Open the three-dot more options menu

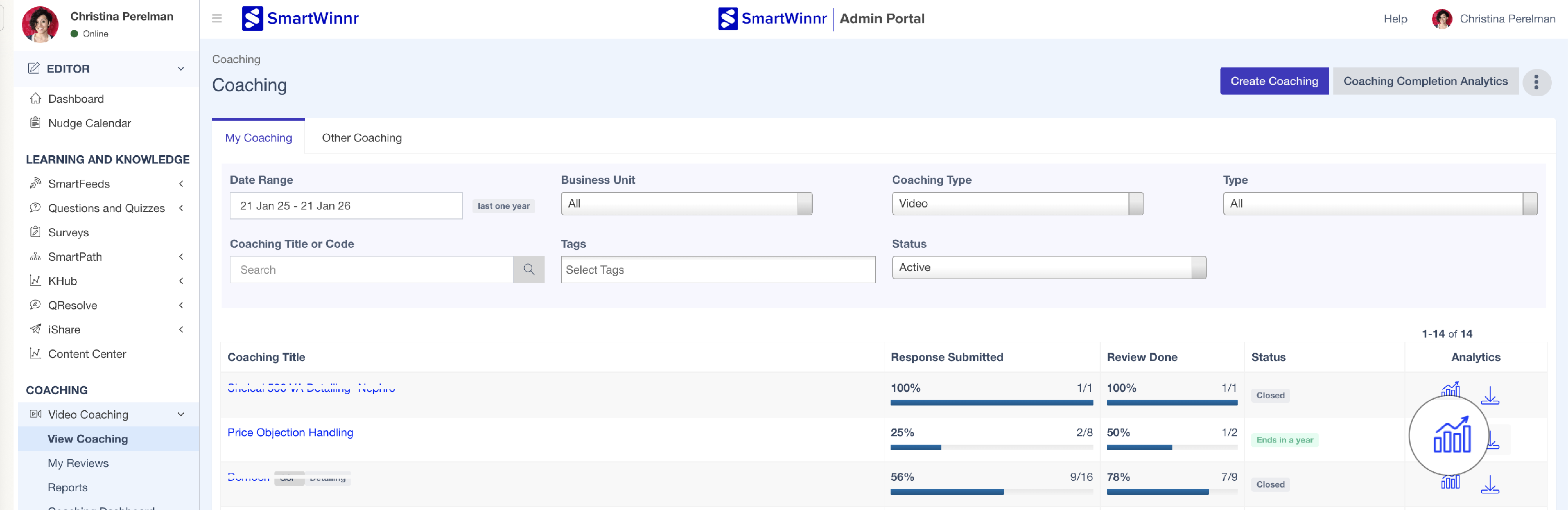(1536, 82)
